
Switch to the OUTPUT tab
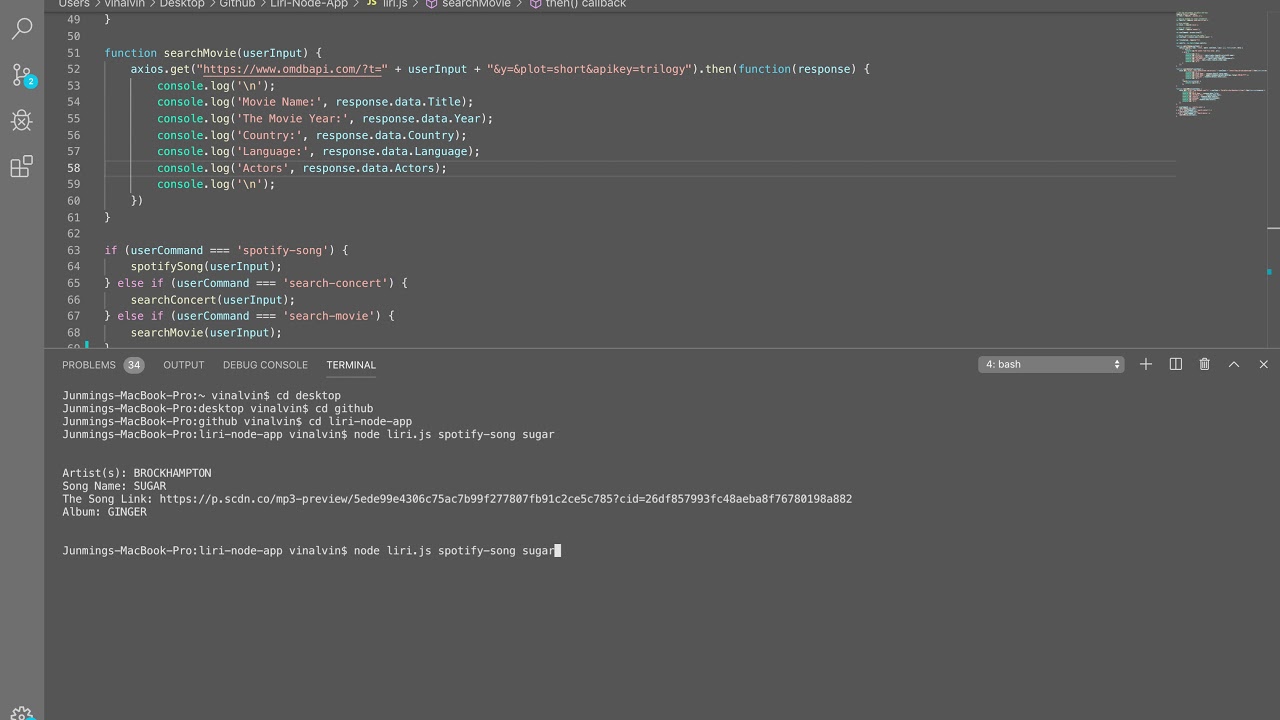point(183,365)
